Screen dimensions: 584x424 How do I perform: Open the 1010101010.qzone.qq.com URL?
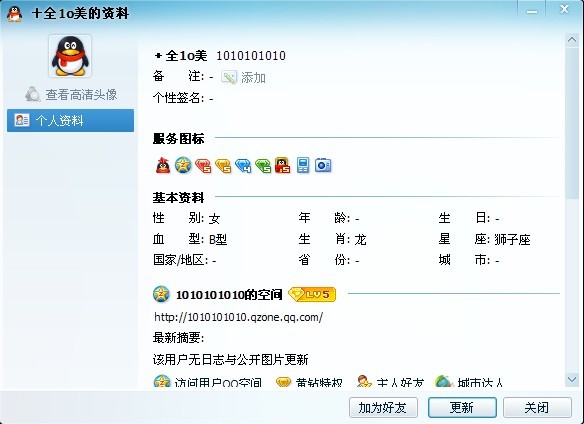tap(238, 317)
